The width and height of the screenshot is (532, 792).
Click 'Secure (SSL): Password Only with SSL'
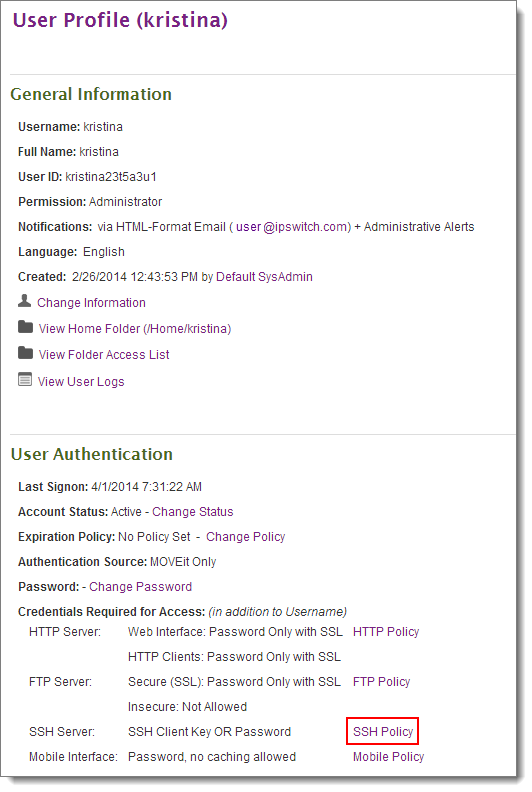234,682
